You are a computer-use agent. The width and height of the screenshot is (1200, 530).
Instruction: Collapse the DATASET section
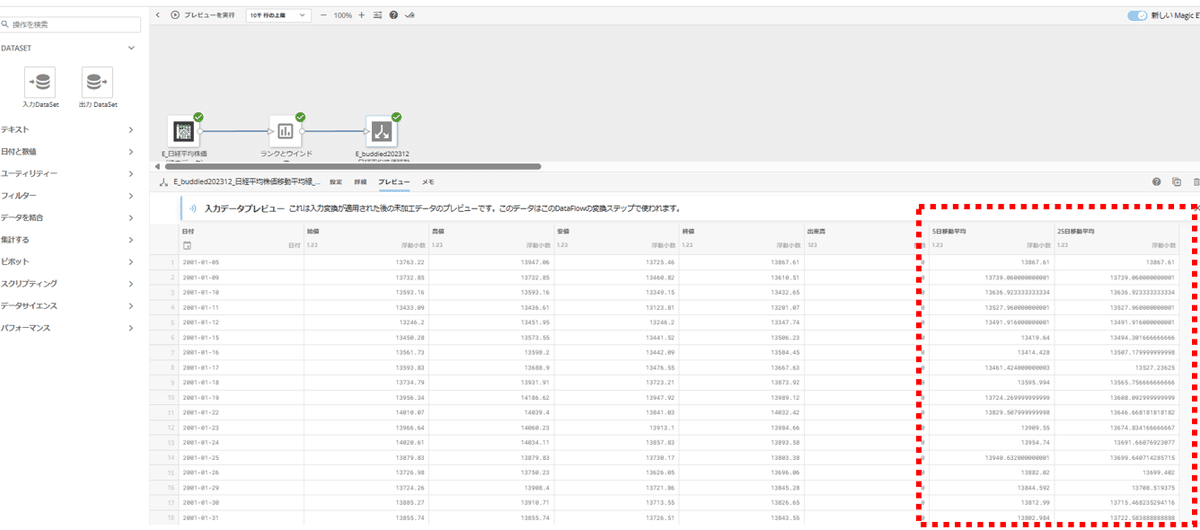[x=131, y=48]
